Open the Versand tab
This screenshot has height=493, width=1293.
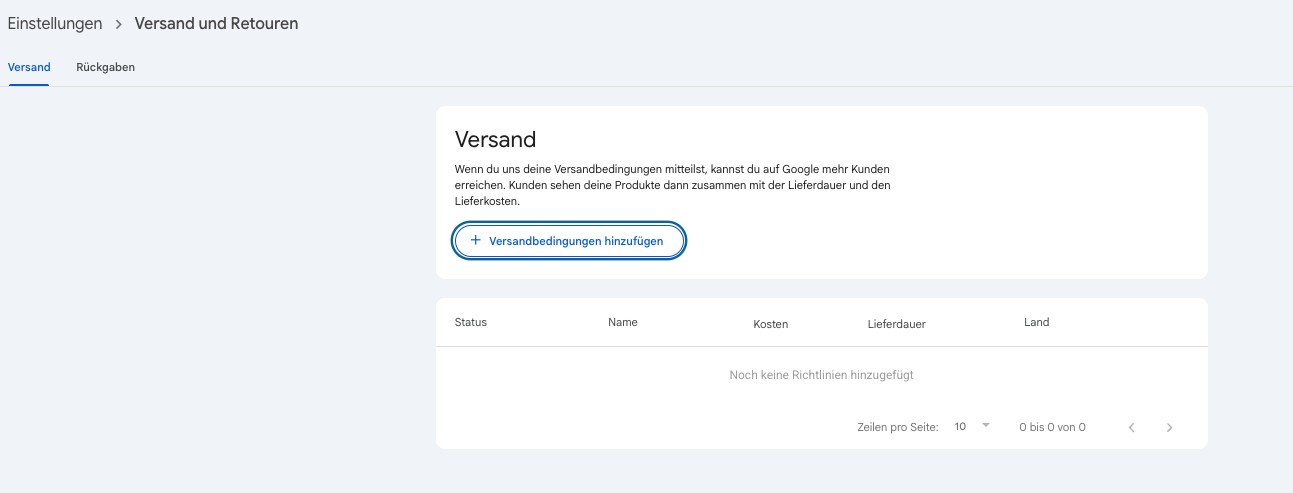(x=29, y=67)
